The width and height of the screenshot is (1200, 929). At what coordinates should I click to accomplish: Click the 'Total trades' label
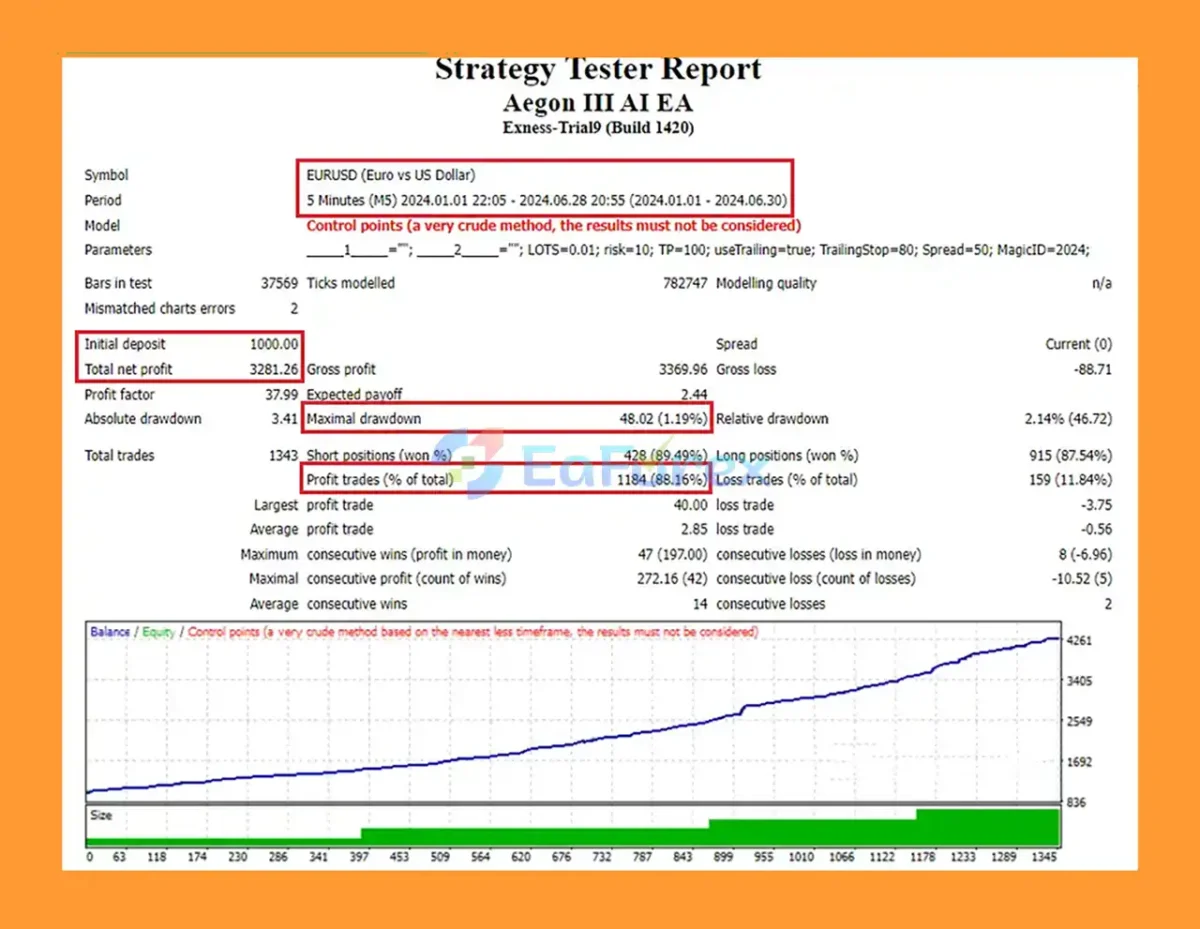pyautogui.click(x=119, y=455)
